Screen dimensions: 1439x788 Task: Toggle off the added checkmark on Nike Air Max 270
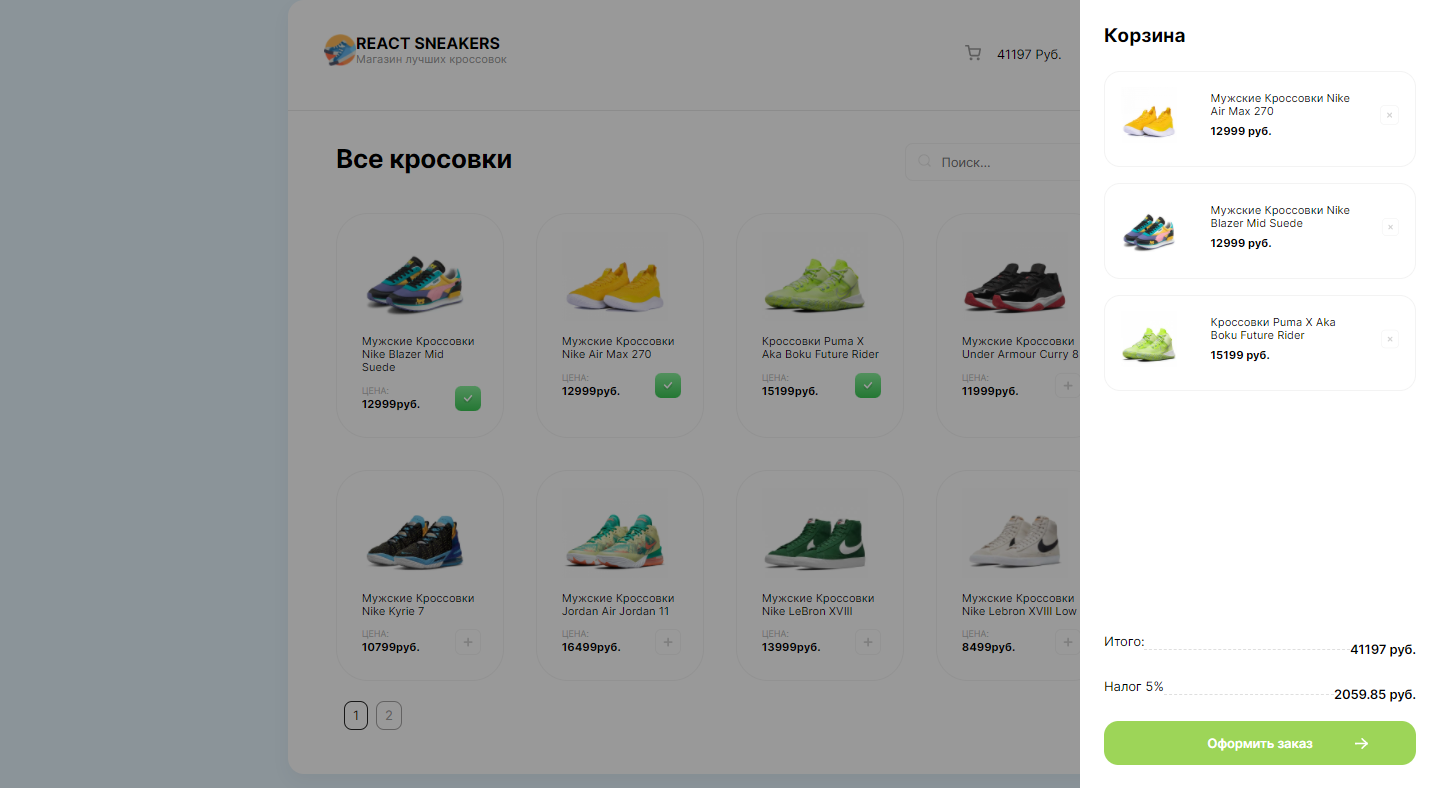click(668, 385)
